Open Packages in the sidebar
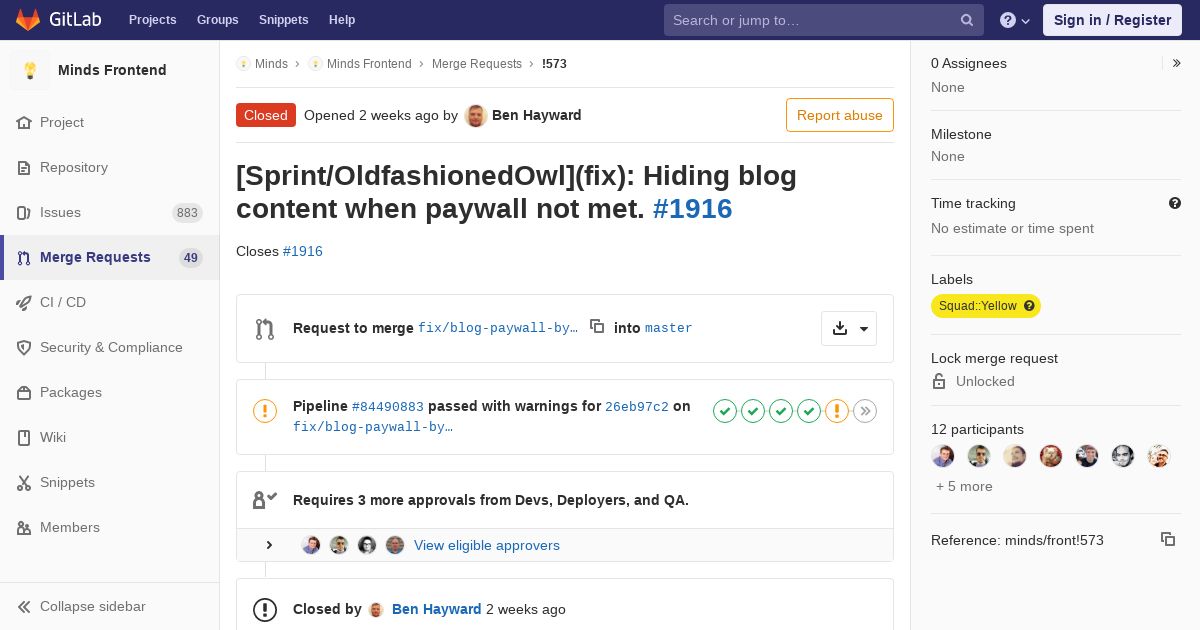Viewport: 1200px width, 630px height. [x=110, y=392]
